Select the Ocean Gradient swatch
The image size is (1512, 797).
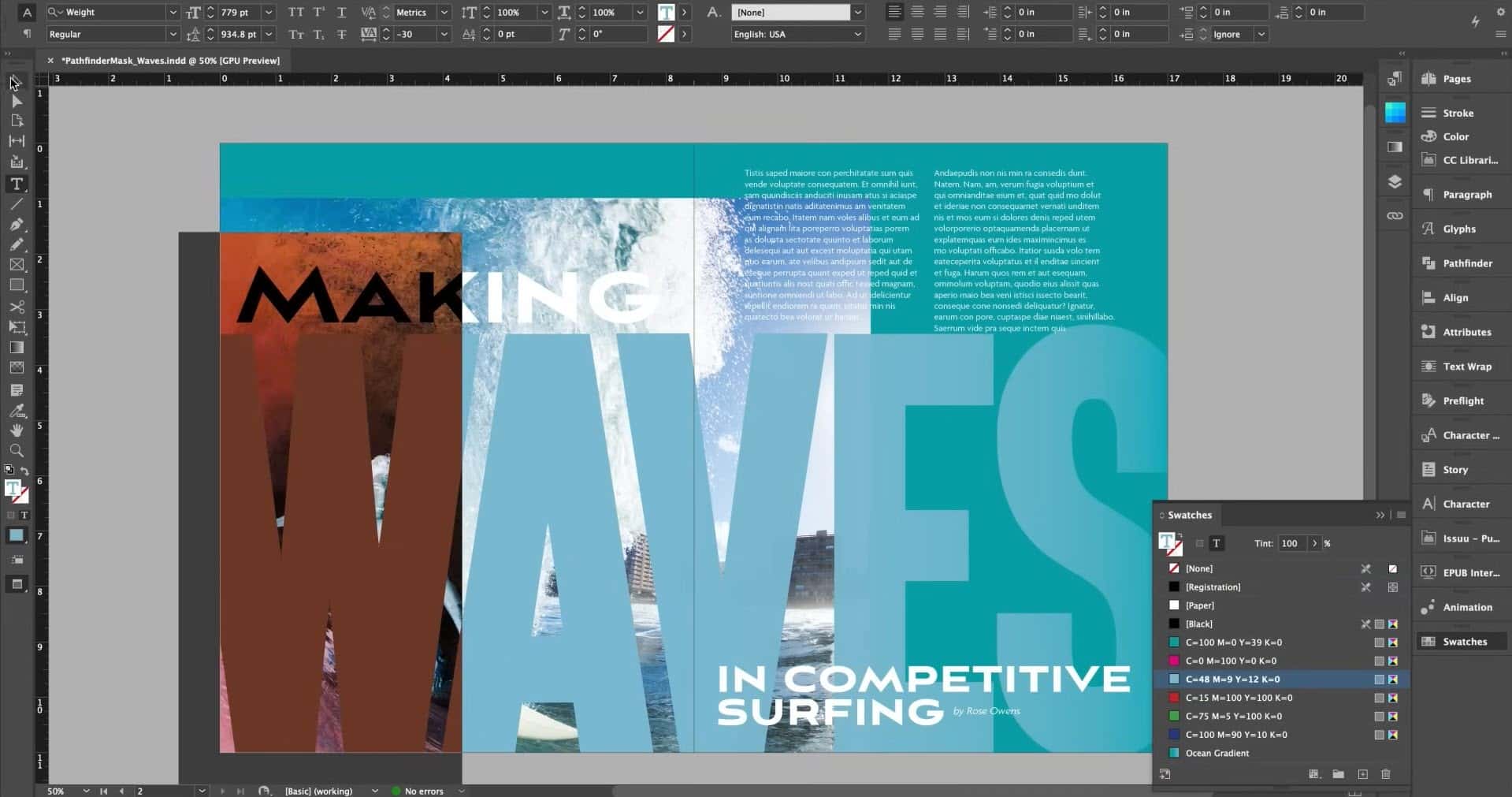pos(1217,753)
